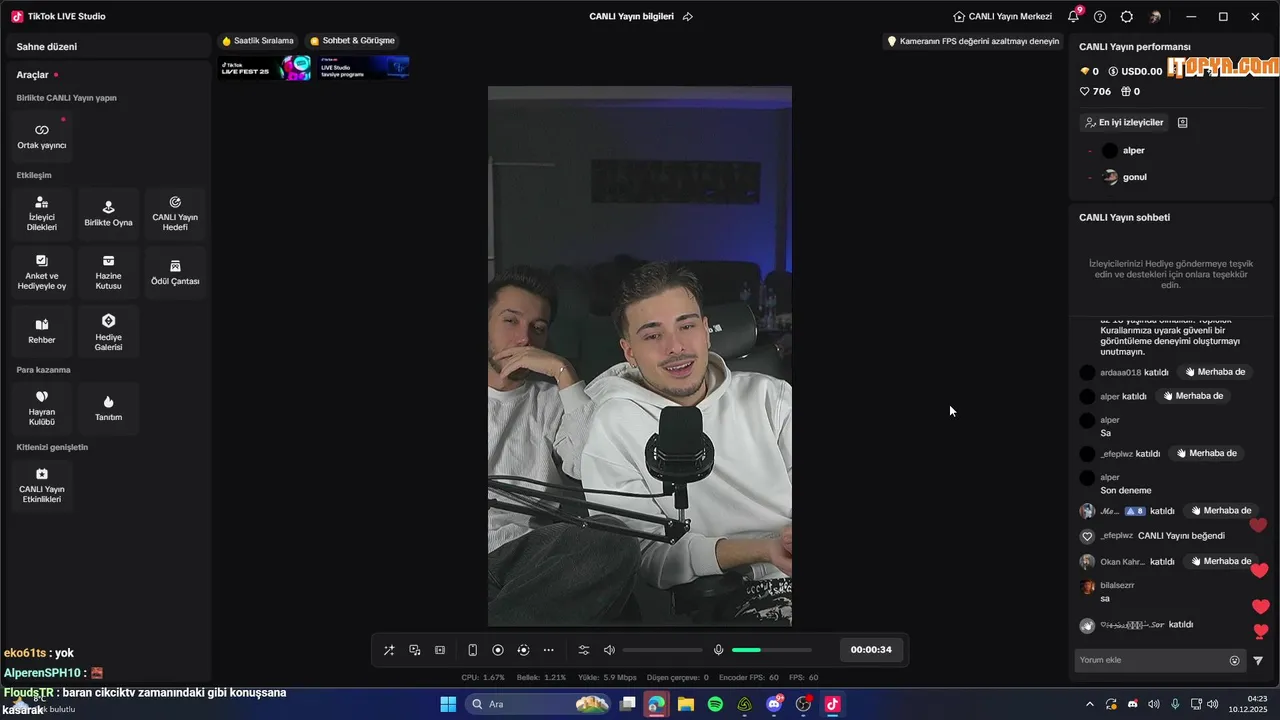Open Windows Start menu

click(449, 704)
